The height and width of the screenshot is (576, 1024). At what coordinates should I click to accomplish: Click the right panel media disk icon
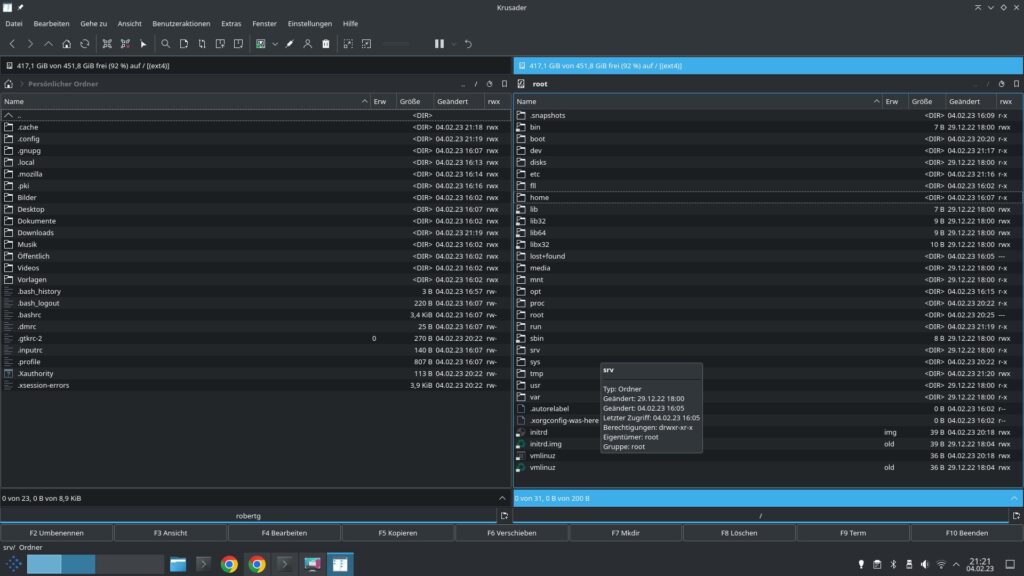click(522, 66)
